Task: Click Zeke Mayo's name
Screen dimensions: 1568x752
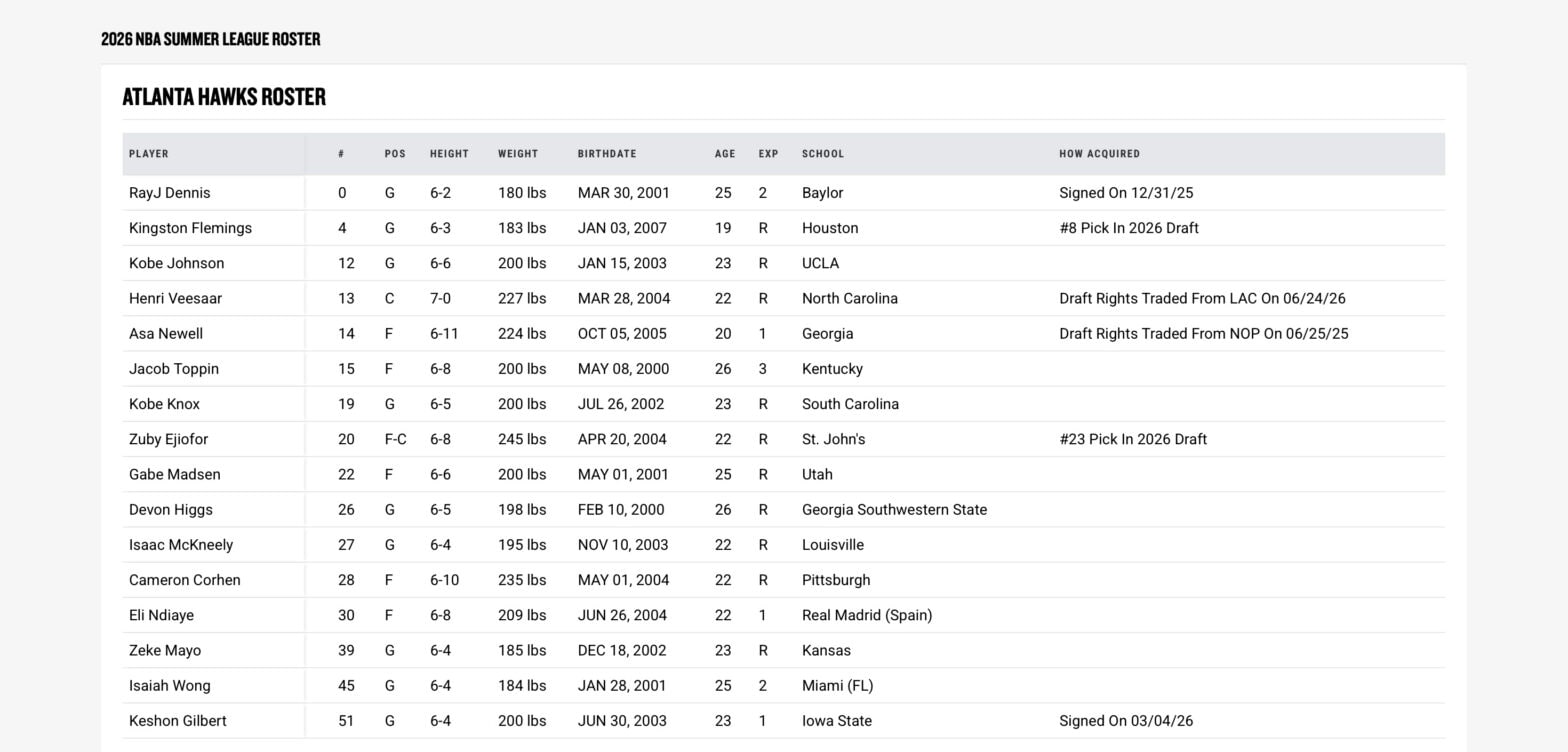Action: [x=165, y=650]
